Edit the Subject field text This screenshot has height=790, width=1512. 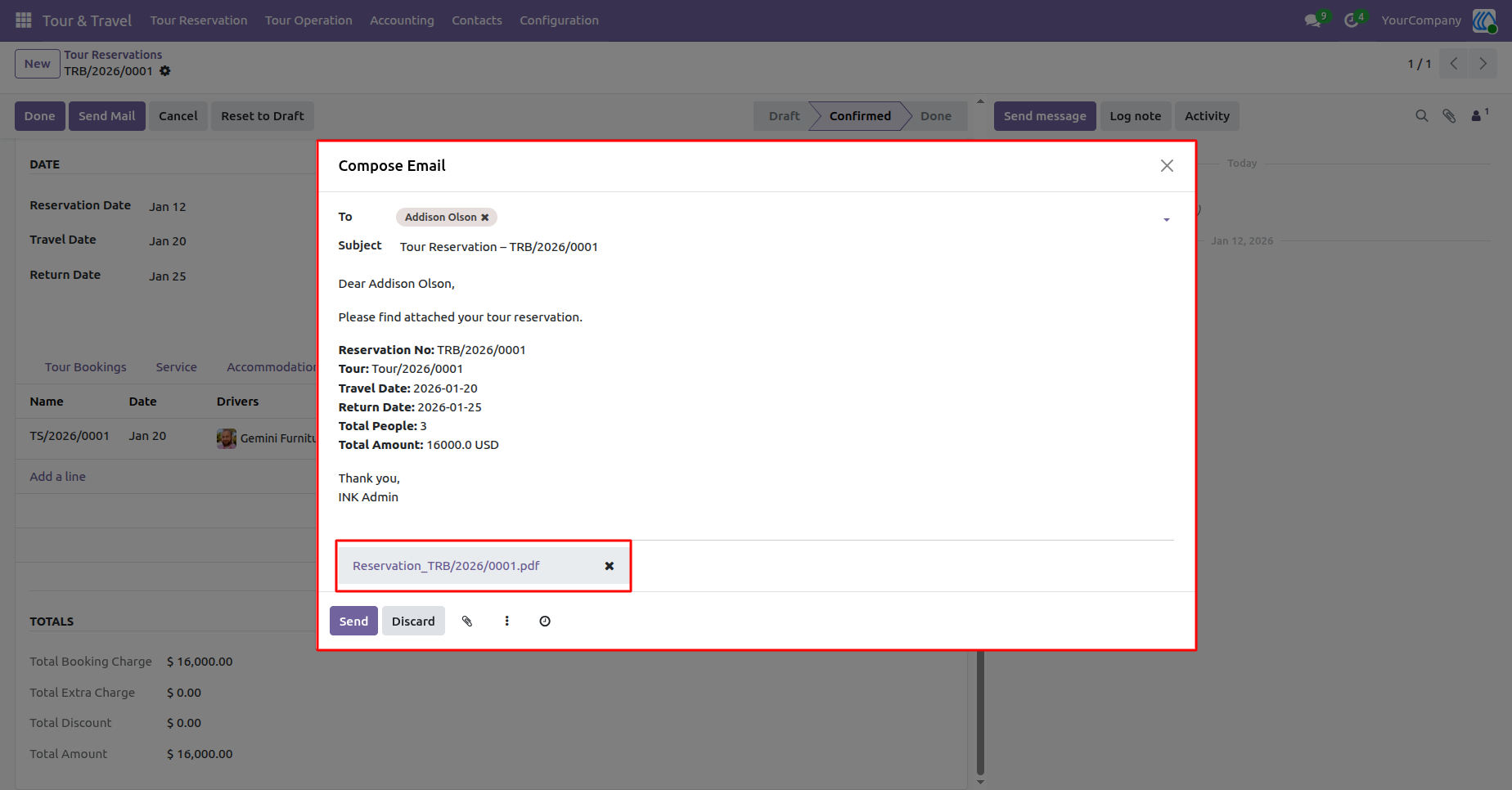[777, 247]
